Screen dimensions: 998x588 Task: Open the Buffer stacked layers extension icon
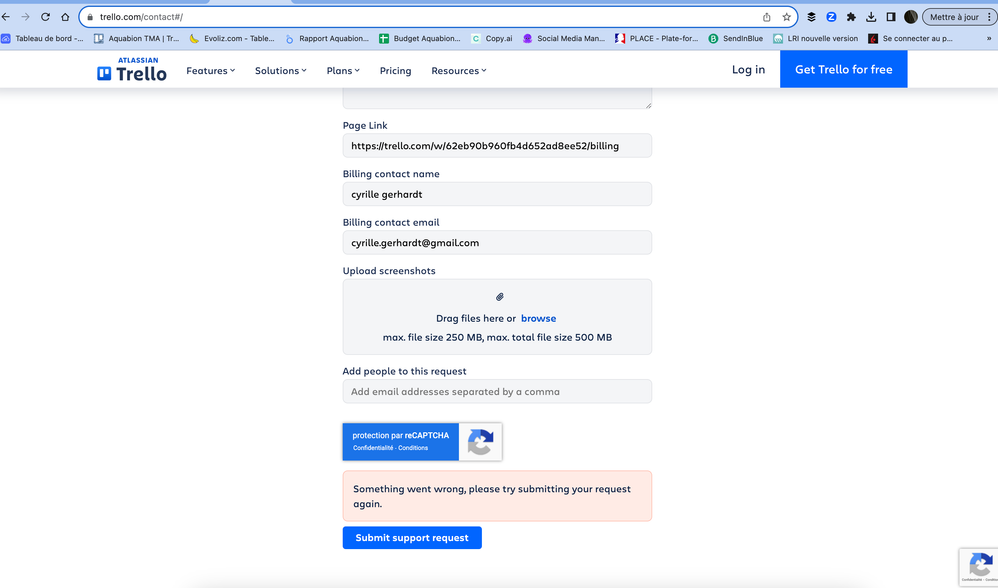[812, 17]
